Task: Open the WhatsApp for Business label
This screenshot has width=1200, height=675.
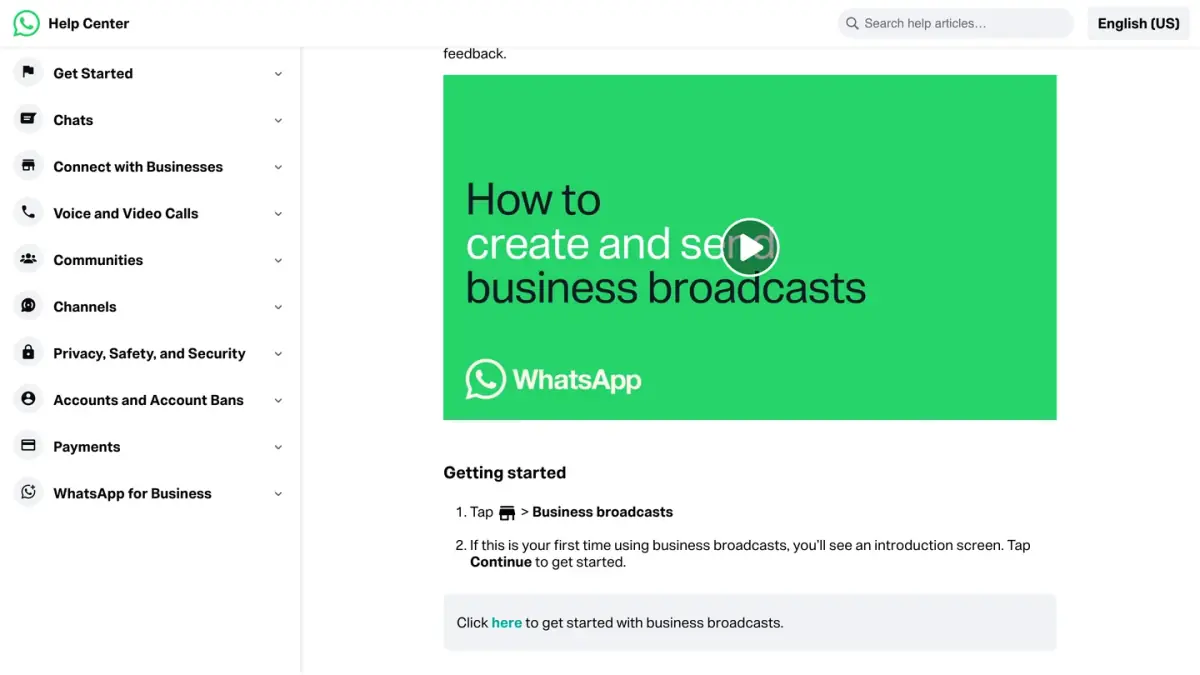Action: point(132,493)
